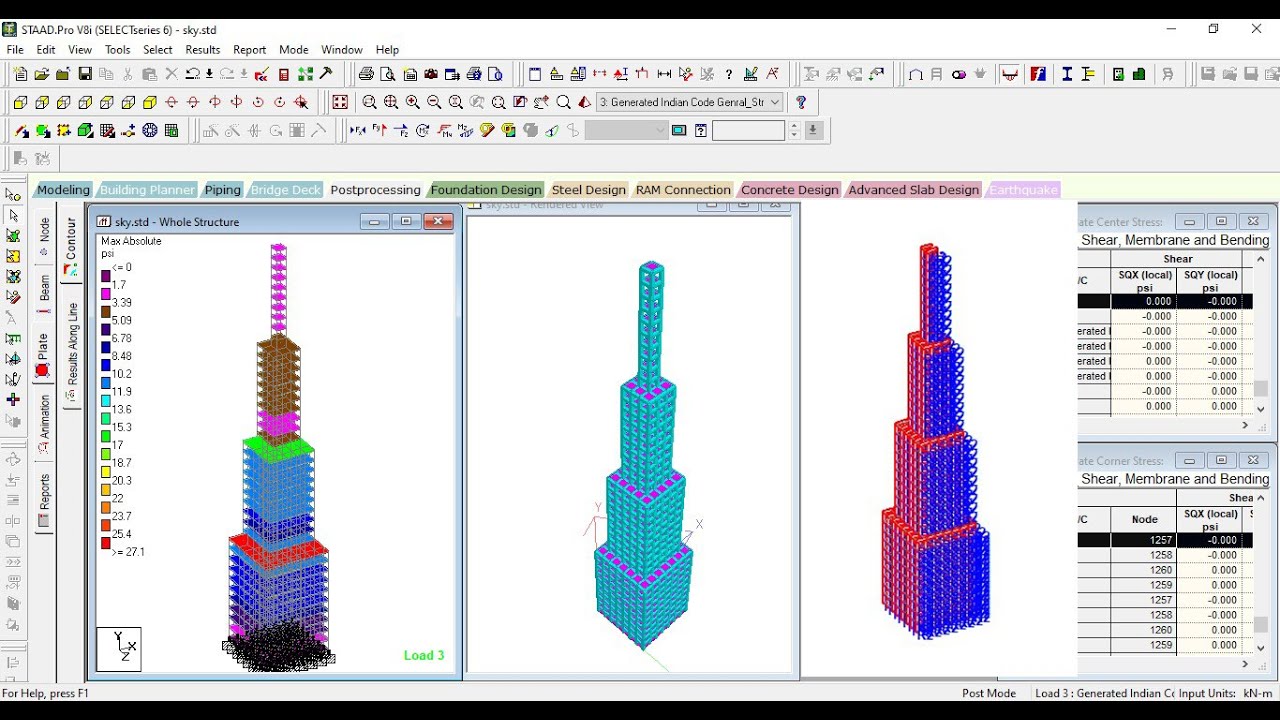Open the Report menu
This screenshot has width=1280, height=720.
point(250,49)
